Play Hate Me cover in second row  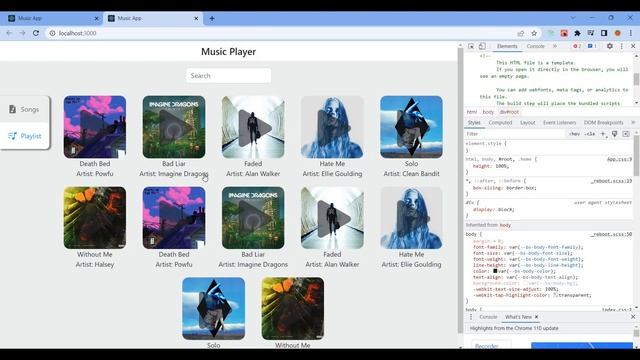coord(411,218)
